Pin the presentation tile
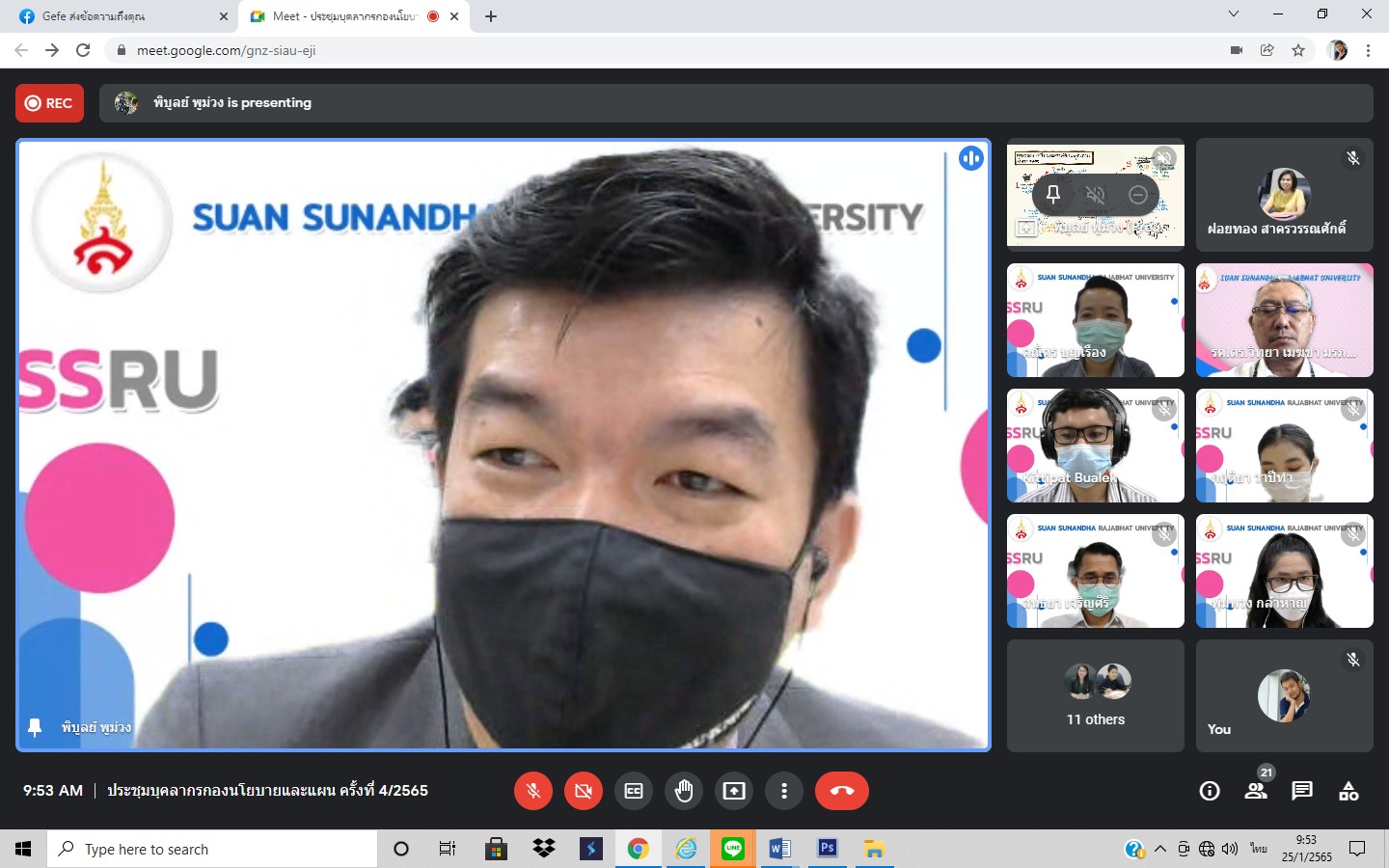 click(x=1053, y=195)
